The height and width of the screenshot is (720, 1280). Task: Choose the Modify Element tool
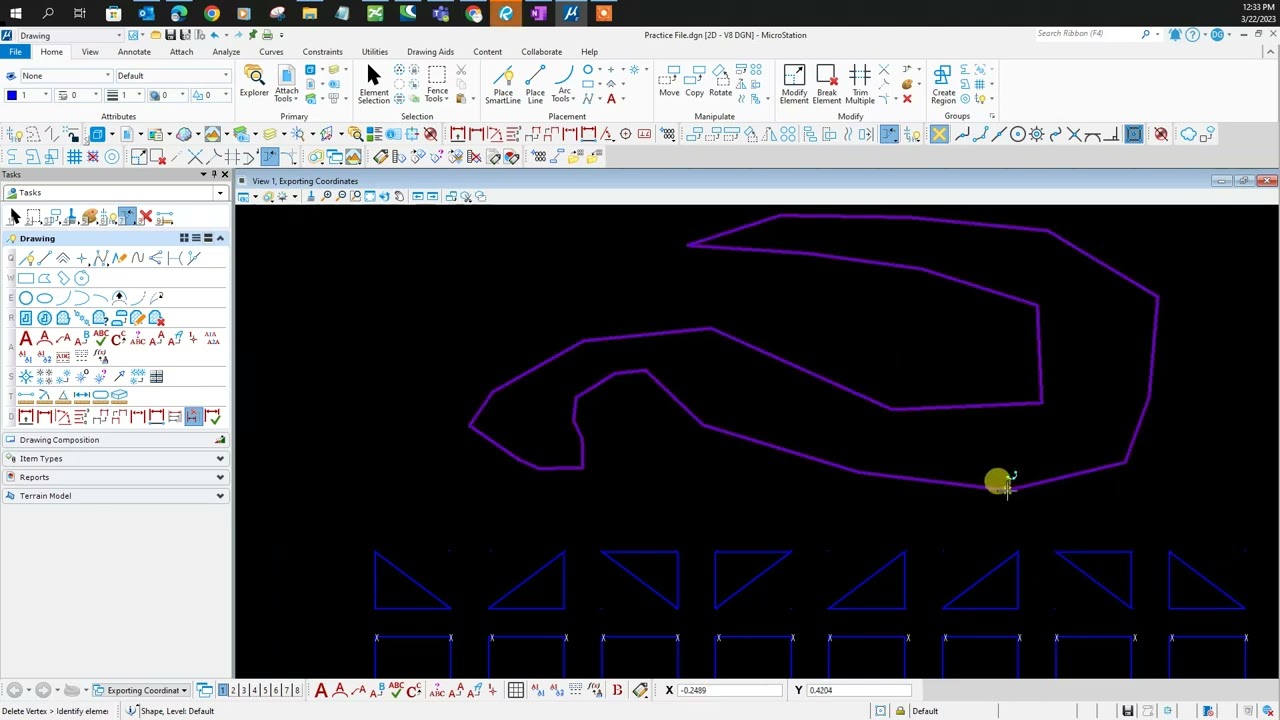[x=794, y=85]
